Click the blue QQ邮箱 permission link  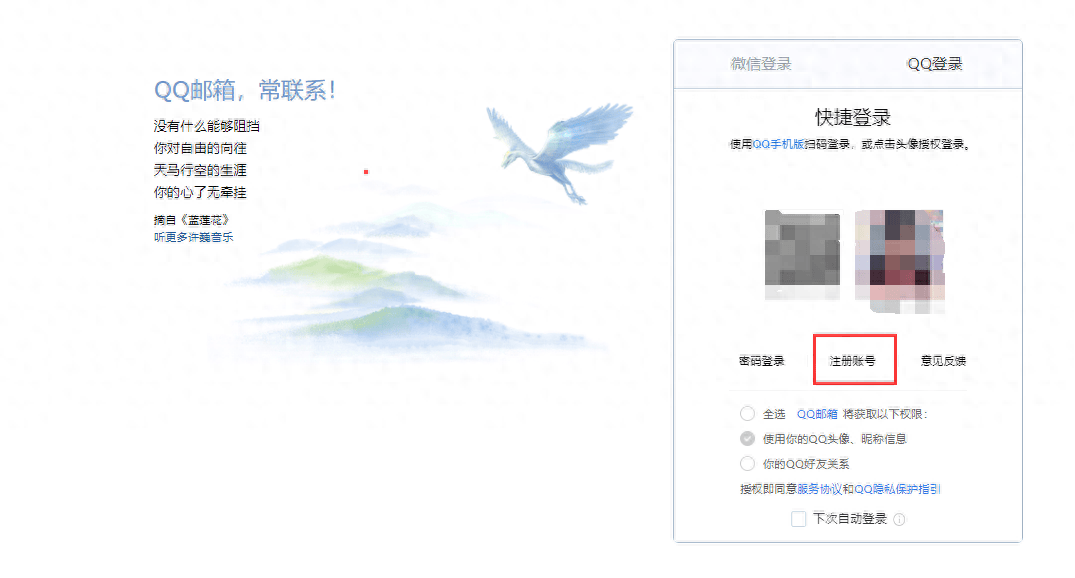point(817,414)
